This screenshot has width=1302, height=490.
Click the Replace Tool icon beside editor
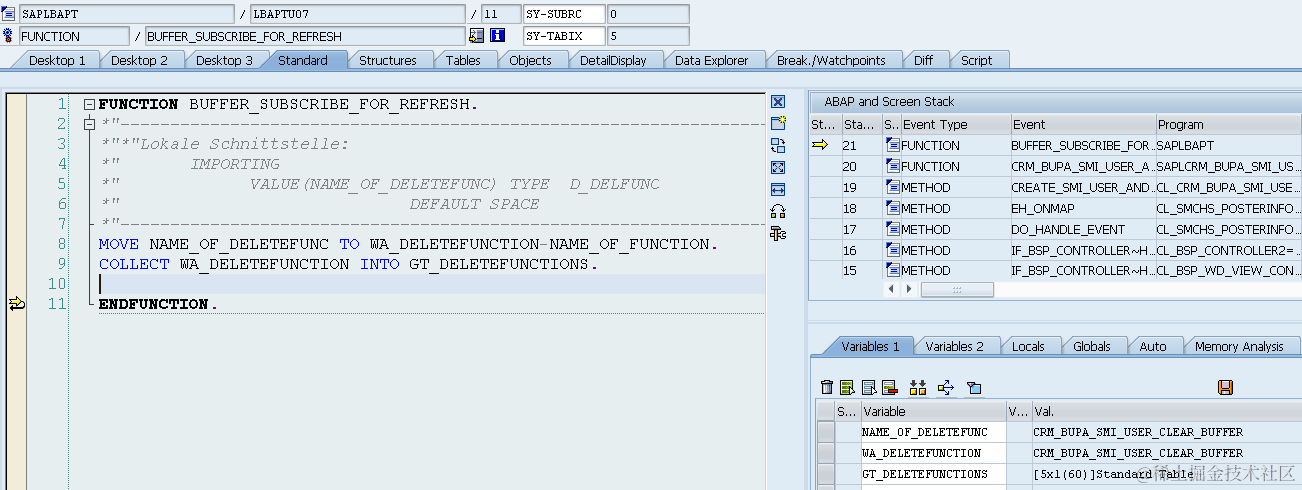(x=778, y=145)
